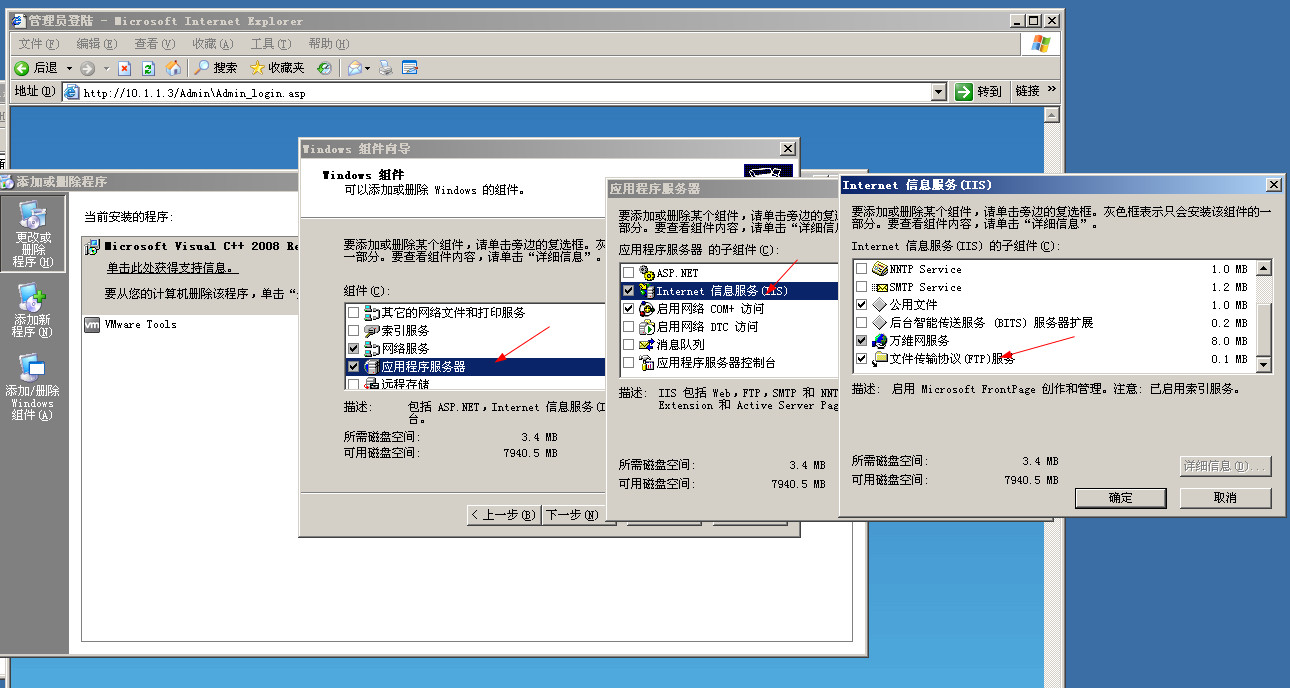Click the History/media toolbar icon
Viewport: 1290px width, 688px height.
click(324, 68)
